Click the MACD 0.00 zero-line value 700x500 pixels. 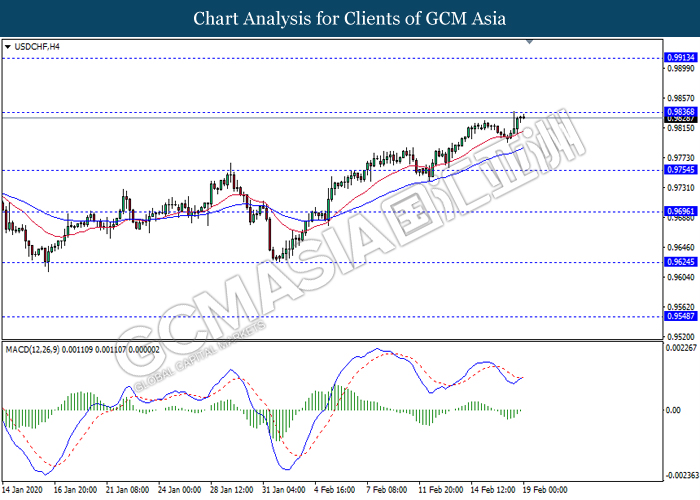coord(673,410)
